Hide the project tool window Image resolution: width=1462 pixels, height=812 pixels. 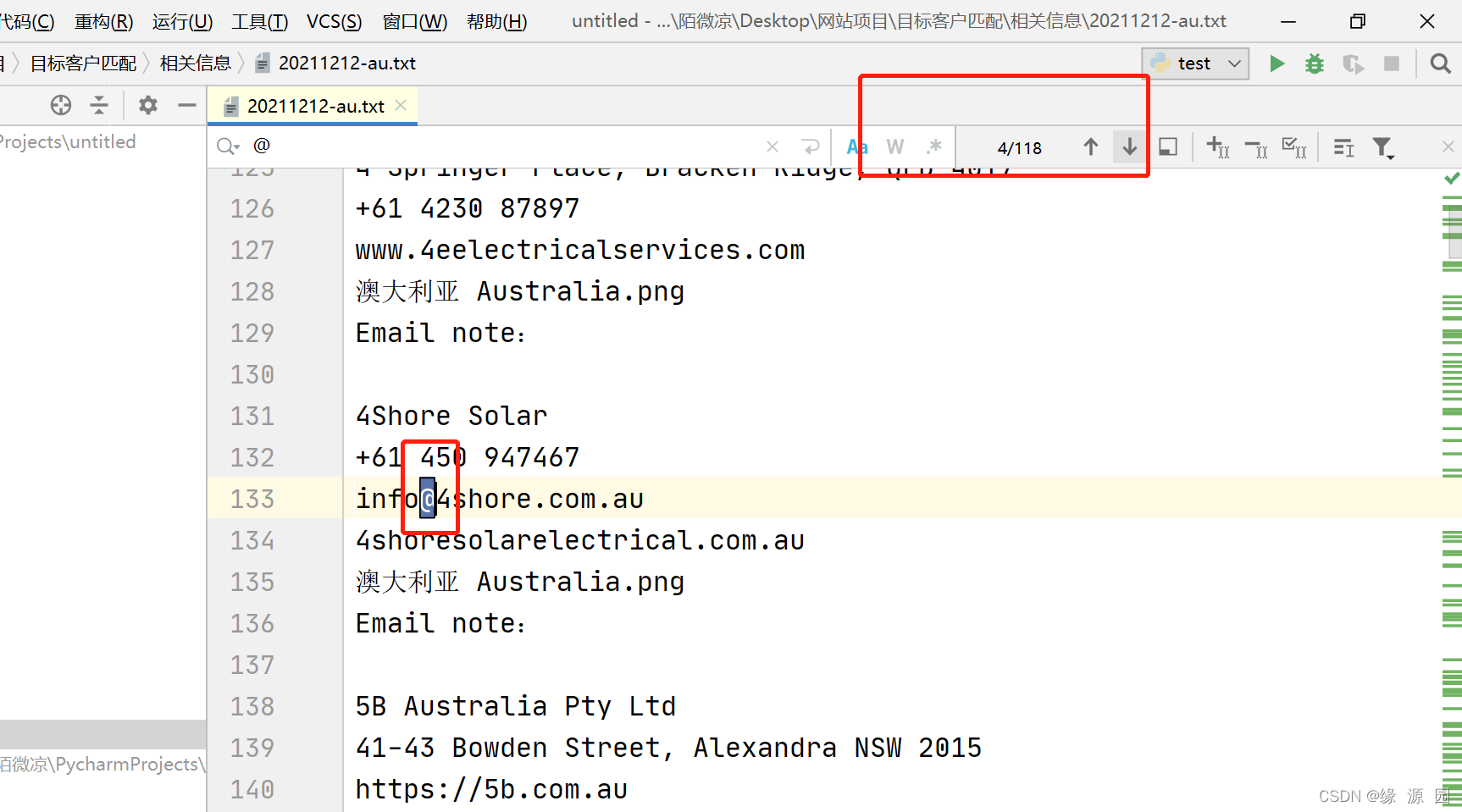click(187, 105)
